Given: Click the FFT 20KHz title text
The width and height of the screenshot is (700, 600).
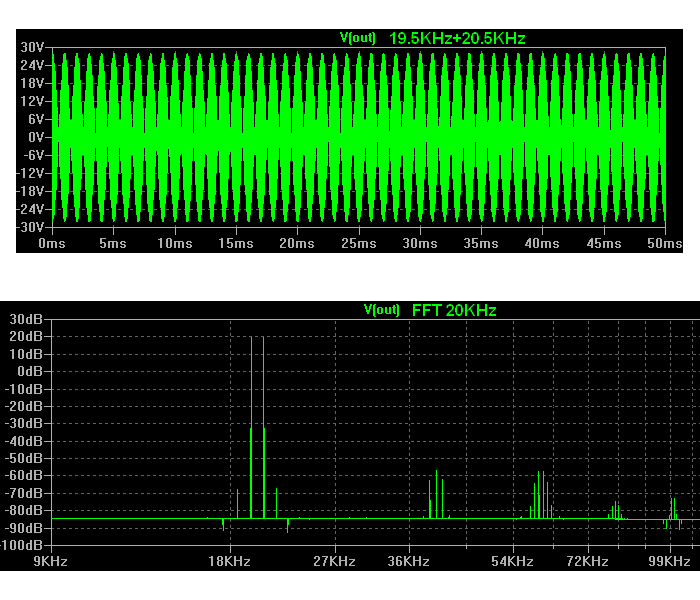Looking at the screenshot, I should click(x=454, y=310).
